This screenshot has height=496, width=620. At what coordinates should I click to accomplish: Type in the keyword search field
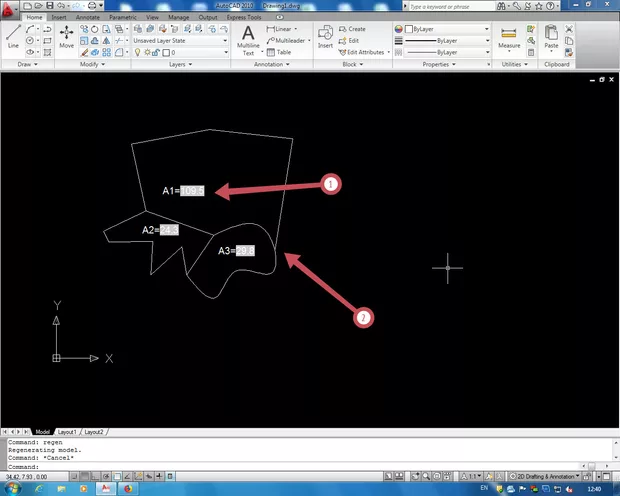pyautogui.click(x=450, y=5)
